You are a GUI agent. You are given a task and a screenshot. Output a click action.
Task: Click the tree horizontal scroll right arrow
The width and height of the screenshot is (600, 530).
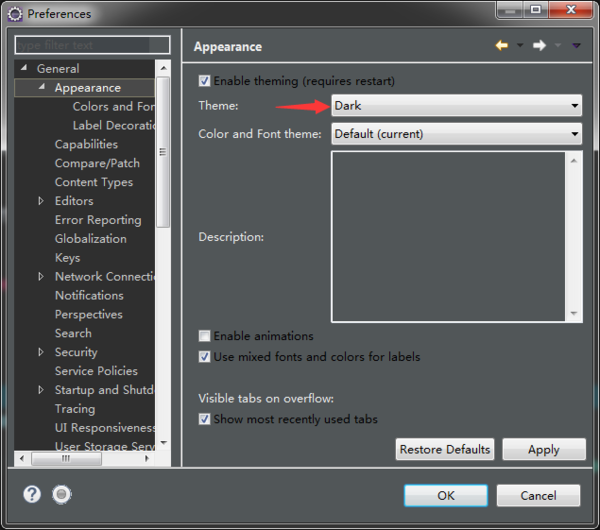[x=147, y=458]
